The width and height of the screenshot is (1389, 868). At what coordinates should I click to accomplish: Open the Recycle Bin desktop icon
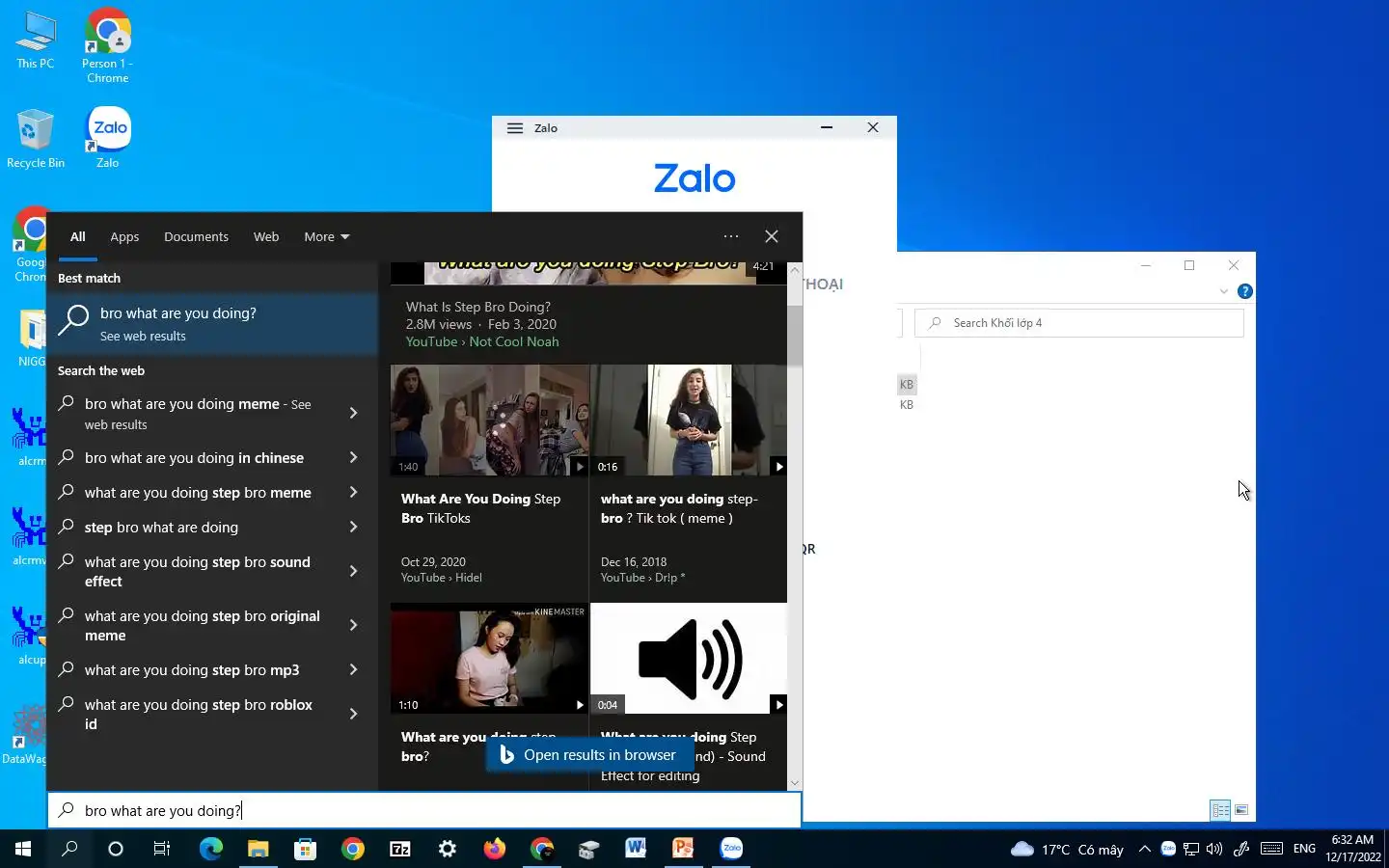(x=36, y=138)
